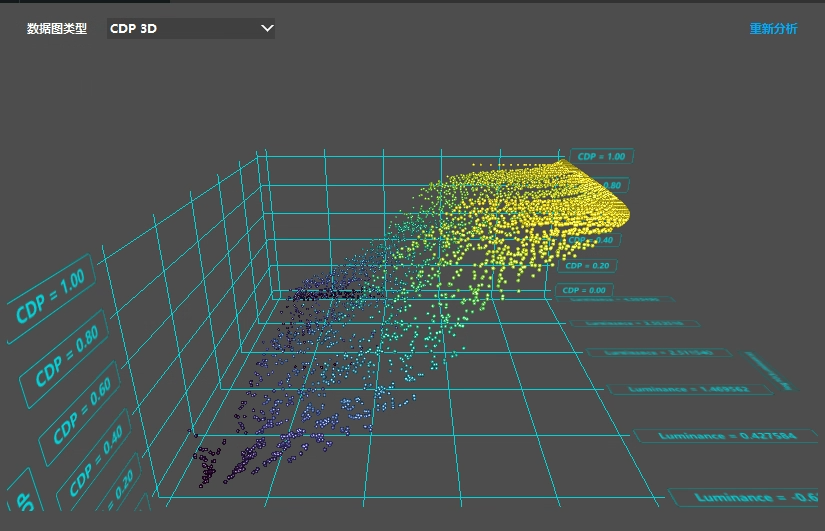The height and width of the screenshot is (531, 825).
Task: Click the dropdown arrow next to CDP 3D
Action: 267,29
